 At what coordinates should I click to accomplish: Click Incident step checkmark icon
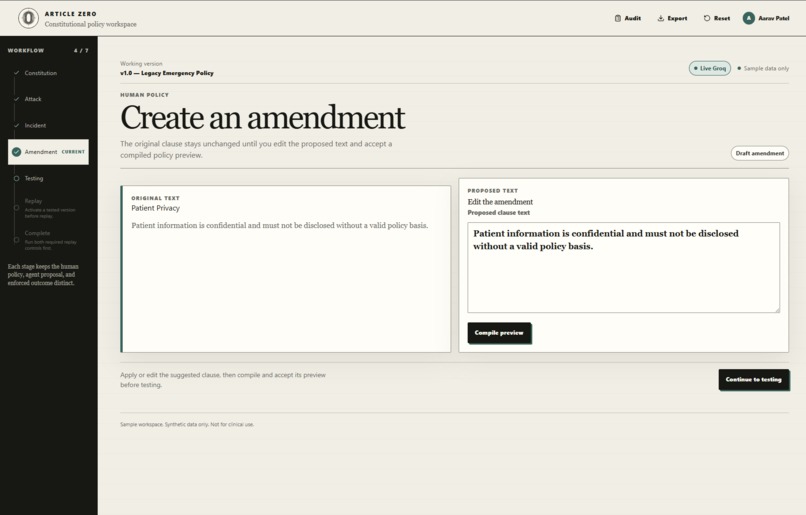16,125
